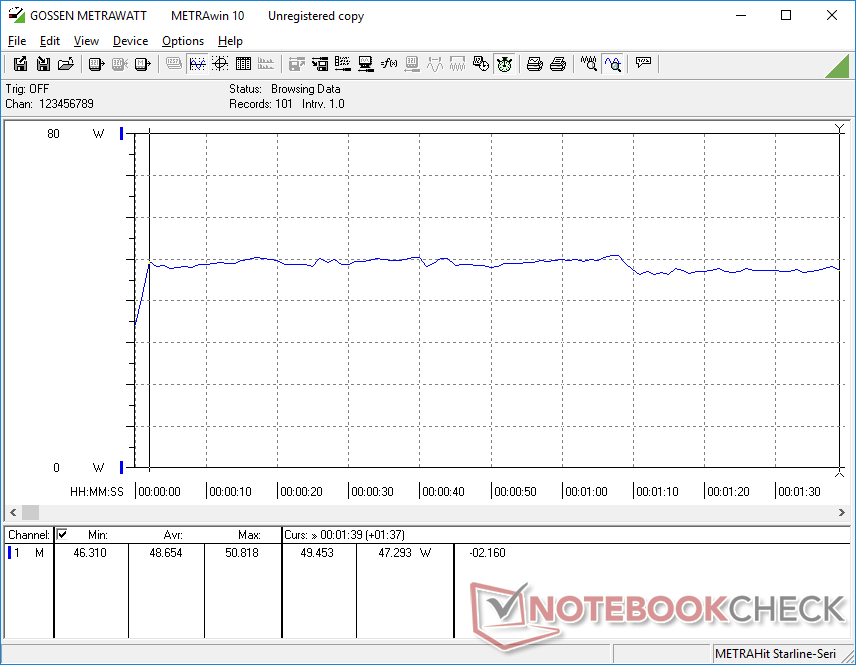Select the Y-t waveform graph view icon
Image resolution: width=856 pixels, height=665 pixels.
197,64
